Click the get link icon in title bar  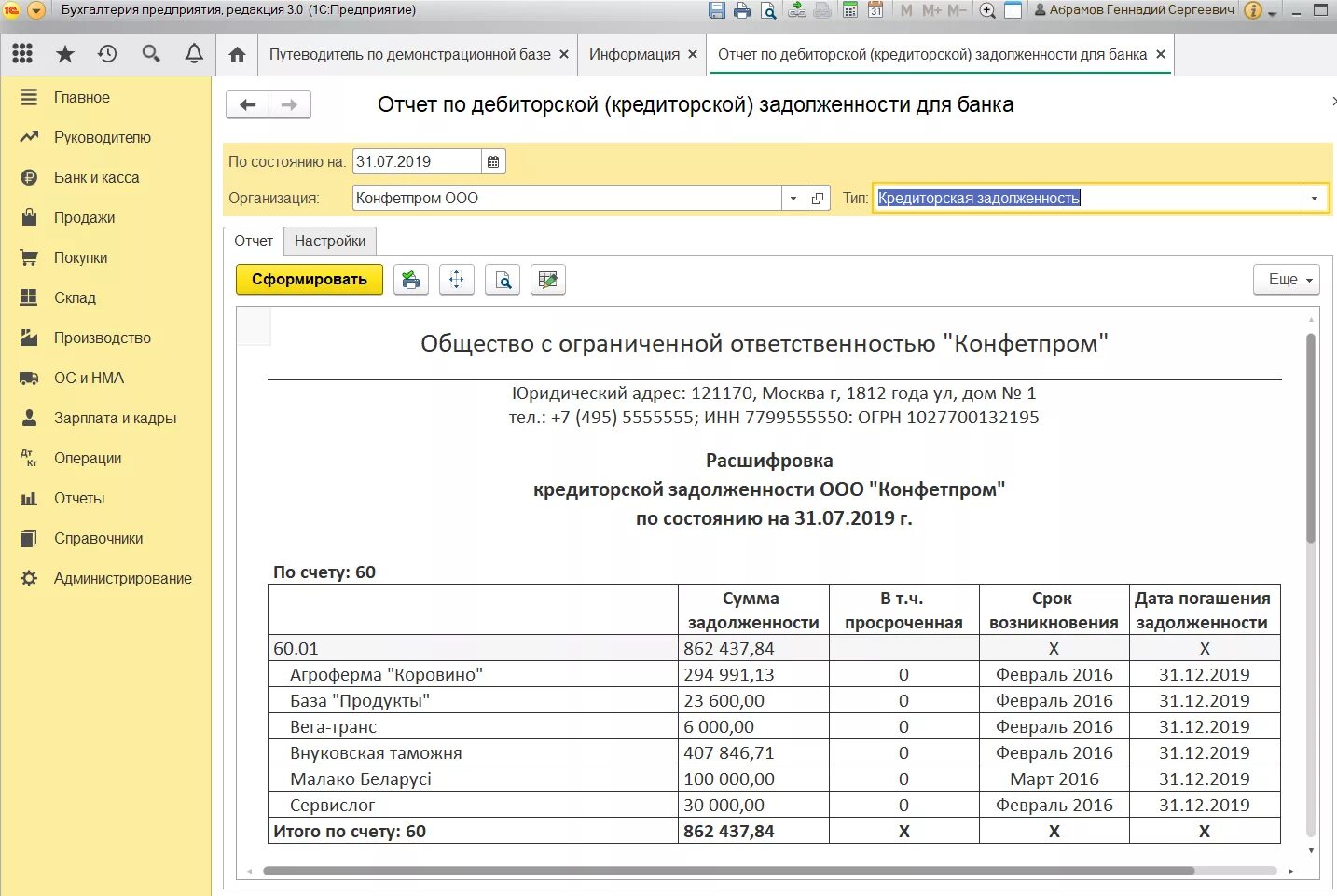[x=797, y=10]
